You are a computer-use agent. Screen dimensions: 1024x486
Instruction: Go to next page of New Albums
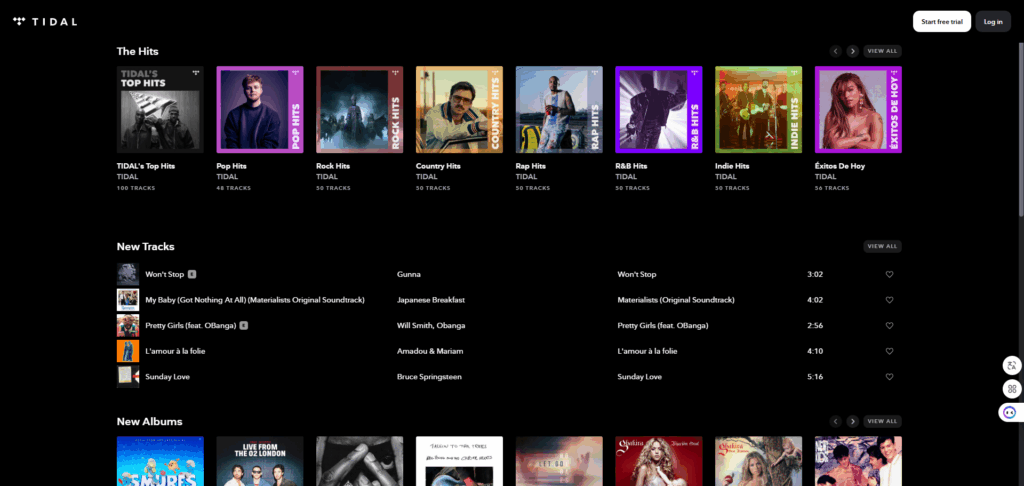[x=852, y=421]
